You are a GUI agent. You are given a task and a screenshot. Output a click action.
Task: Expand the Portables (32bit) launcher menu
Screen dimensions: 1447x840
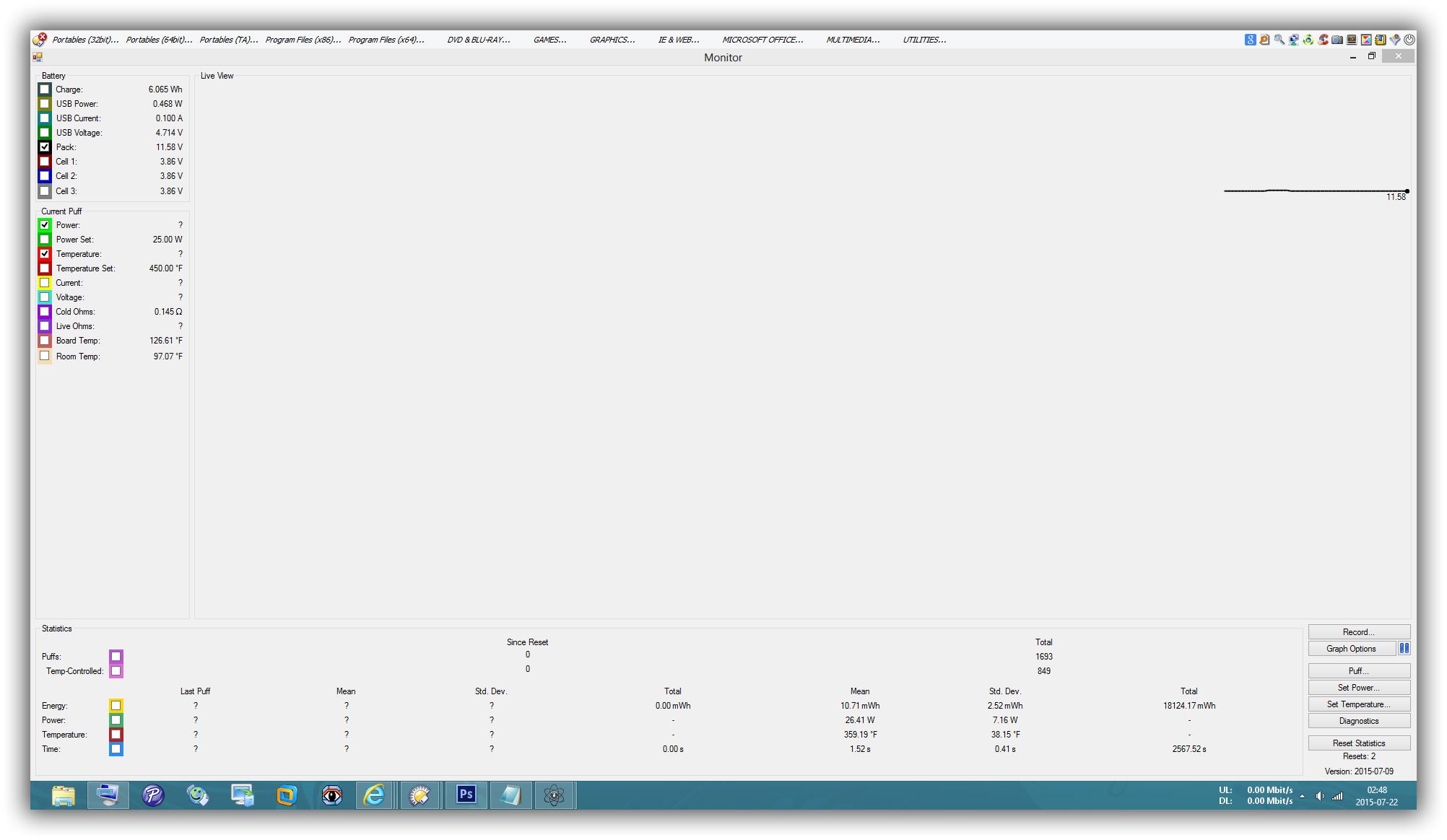85,40
